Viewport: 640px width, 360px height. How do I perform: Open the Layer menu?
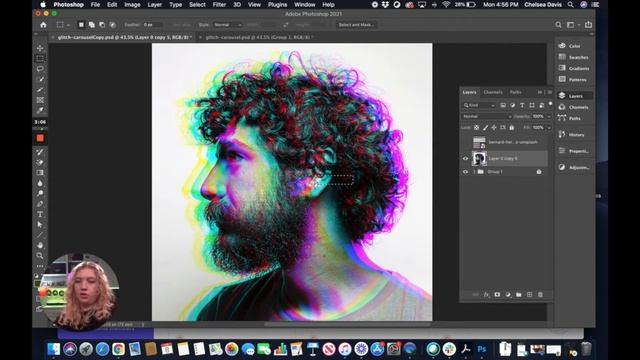click(154, 4)
